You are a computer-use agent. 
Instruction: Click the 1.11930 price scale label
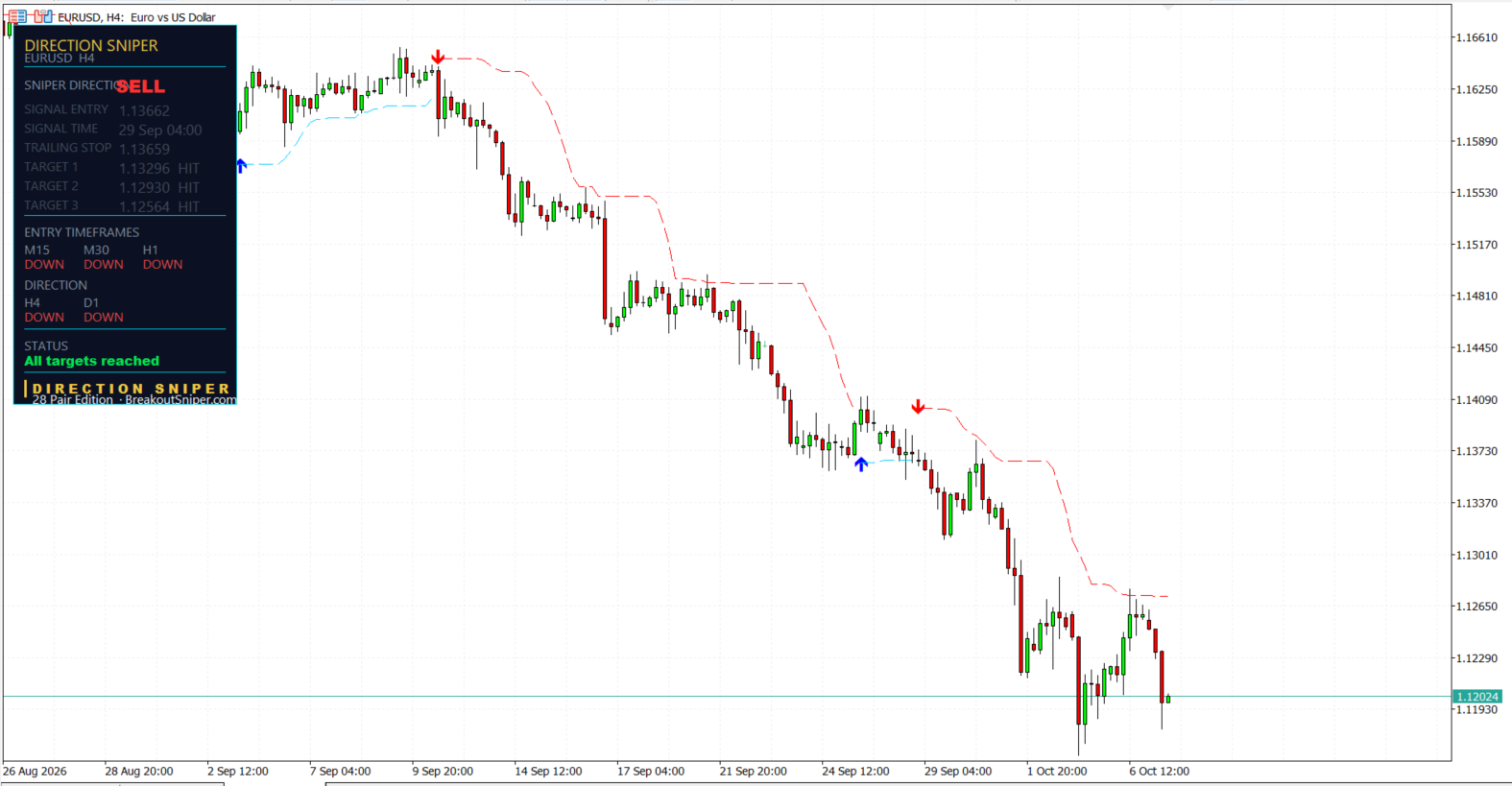click(x=1476, y=710)
